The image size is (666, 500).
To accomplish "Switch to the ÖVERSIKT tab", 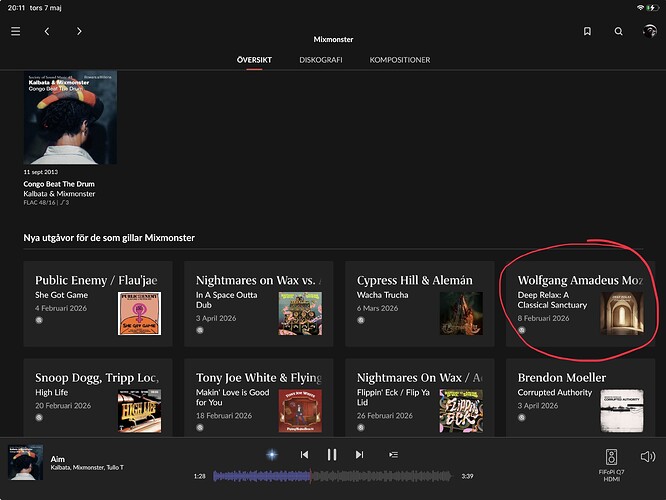I will tap(254, 60).
